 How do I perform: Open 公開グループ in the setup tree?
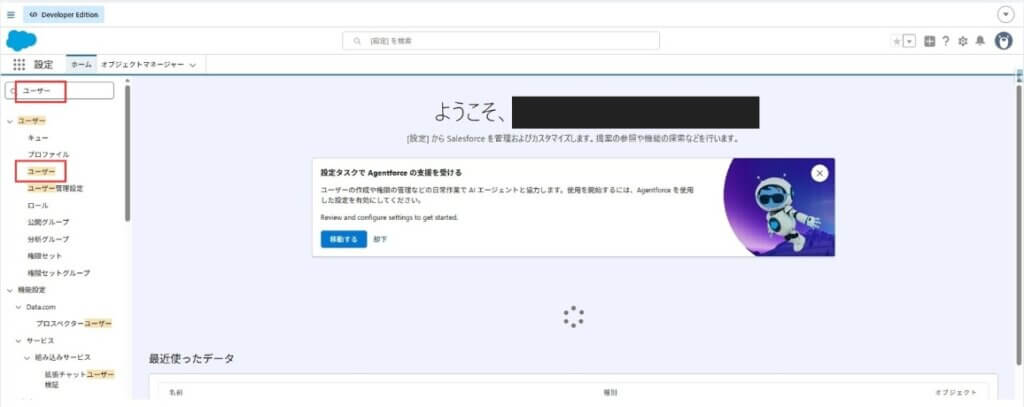[x=48, y=222]
